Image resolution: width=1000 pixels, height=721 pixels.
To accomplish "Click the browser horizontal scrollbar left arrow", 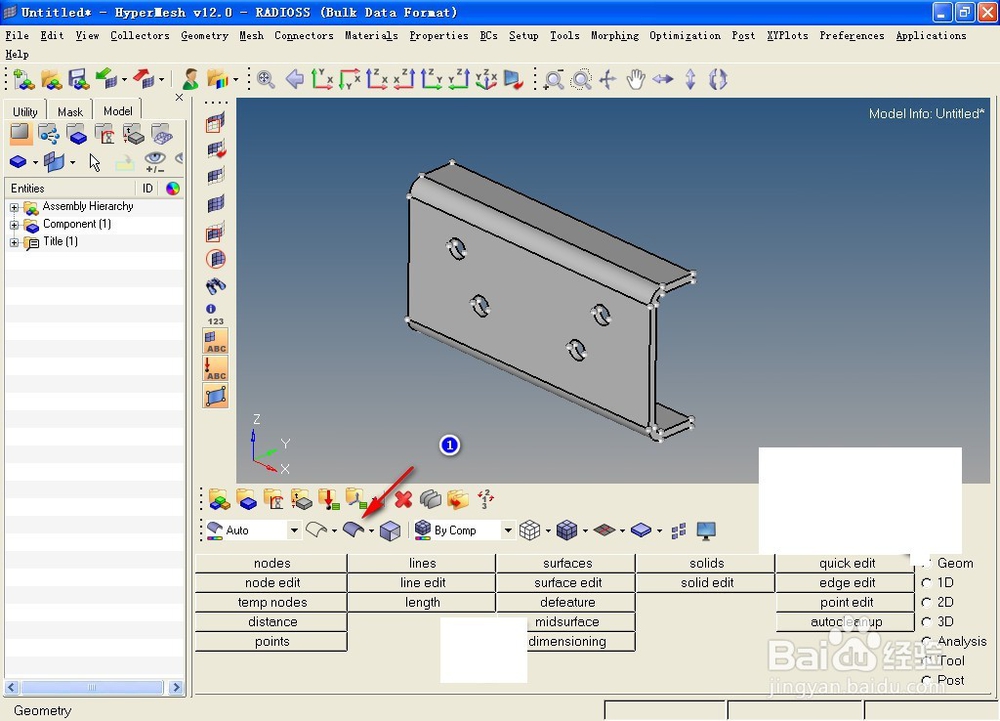I will tap(11, 687).
